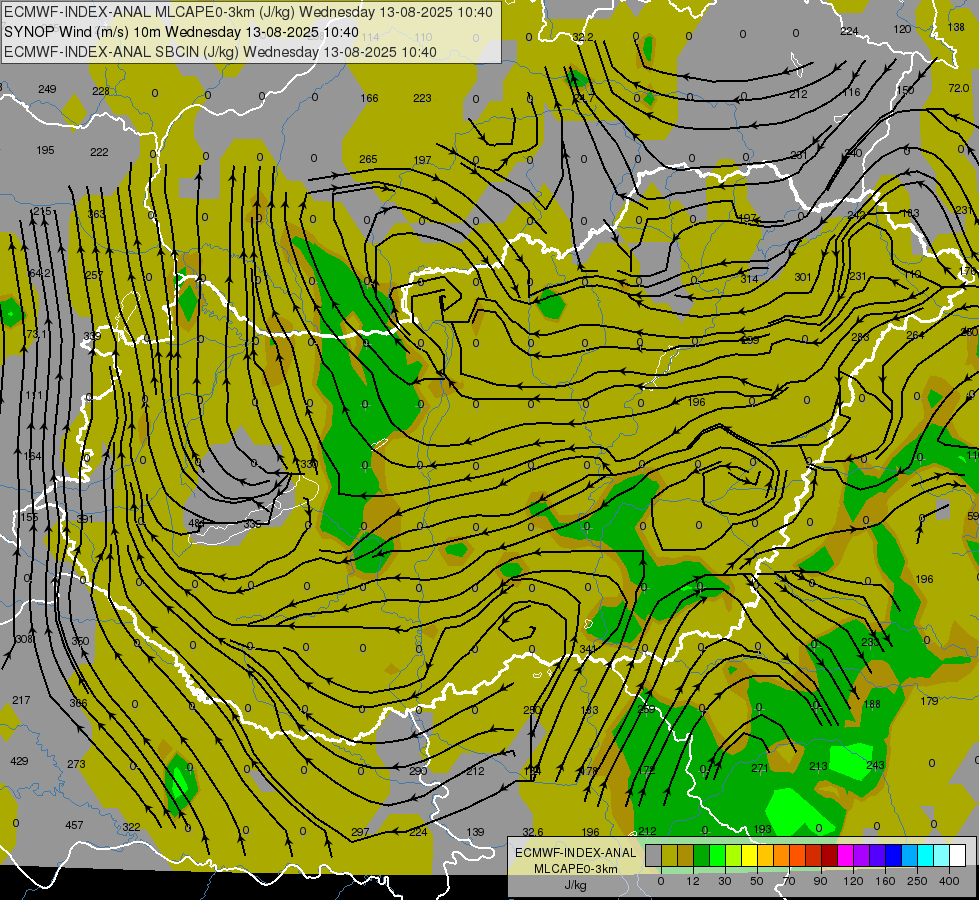Choose the lime yellow-green legend swatch
The height and width of the screenshot is (900, 979).
734,855
